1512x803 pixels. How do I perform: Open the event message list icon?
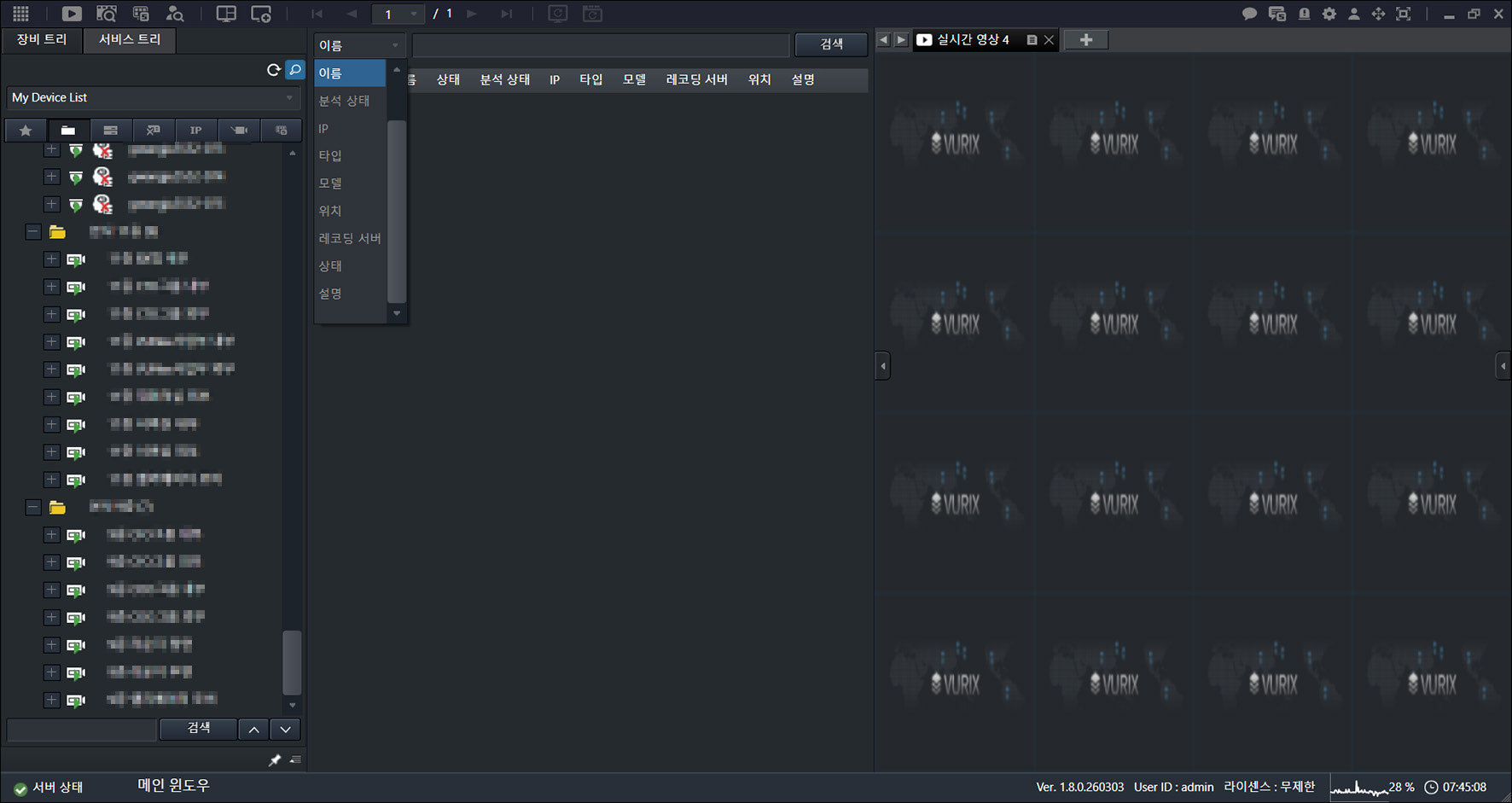[1277, 14]
